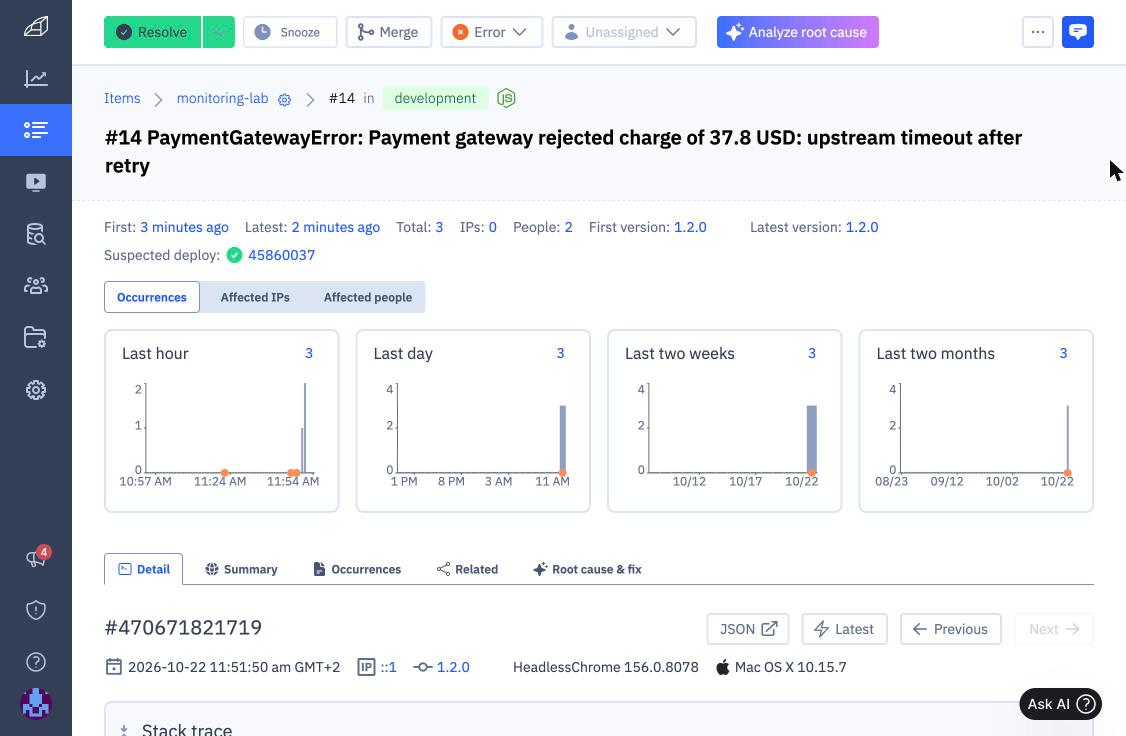The image size is (1126, 736).
Task: Click the monitoring-lab breadcrumb link
Action: point(223,98)
